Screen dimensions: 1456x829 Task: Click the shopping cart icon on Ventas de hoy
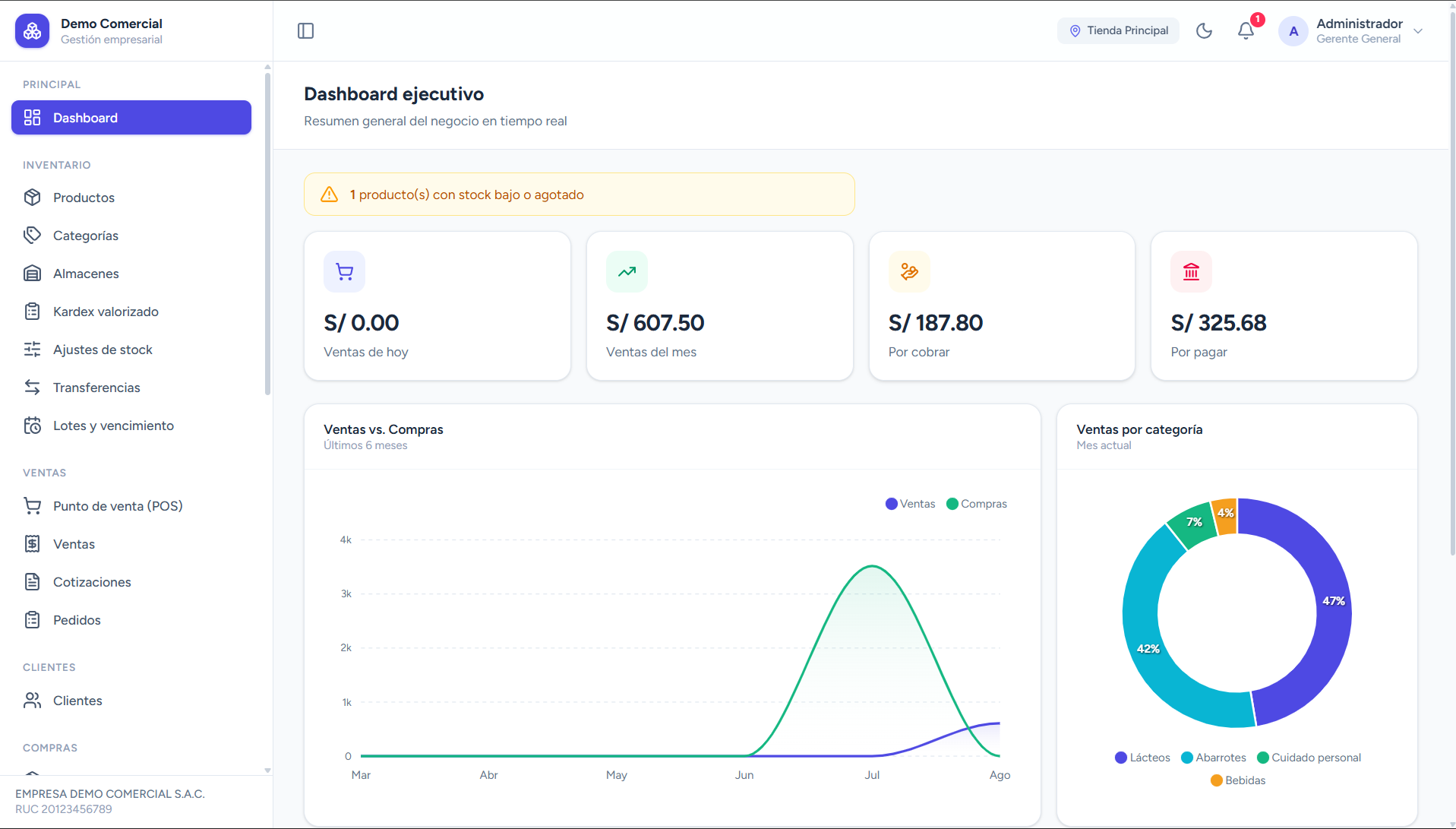[344, 271]
